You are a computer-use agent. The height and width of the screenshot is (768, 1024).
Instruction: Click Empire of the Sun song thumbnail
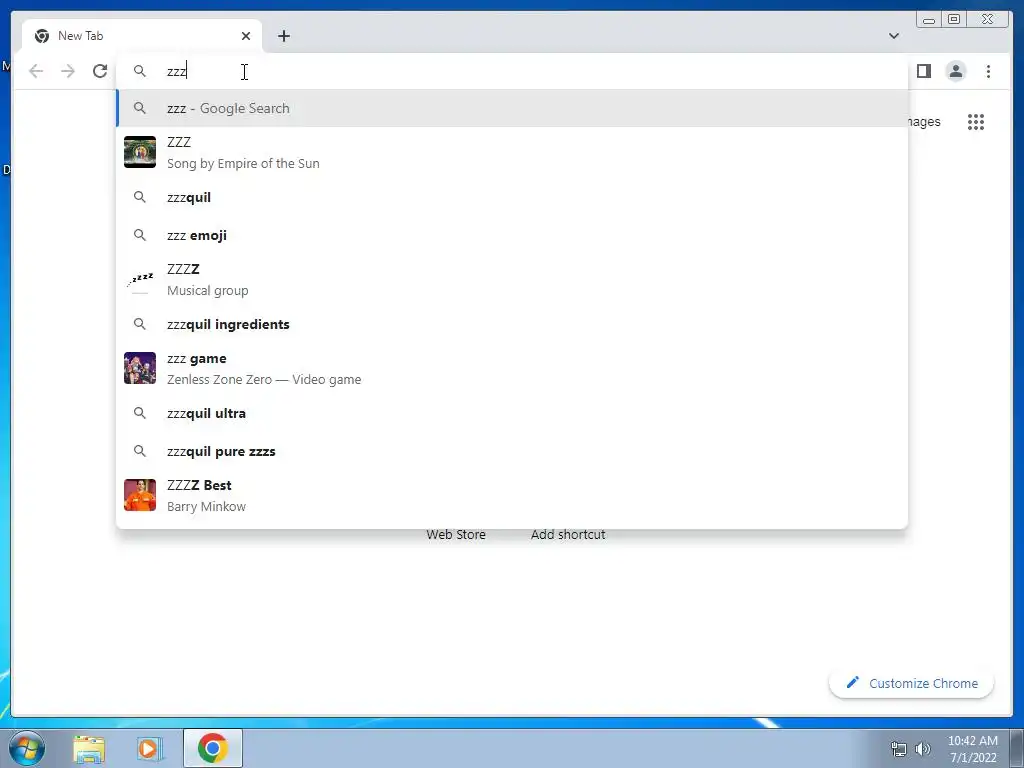(x=140, y=152)
